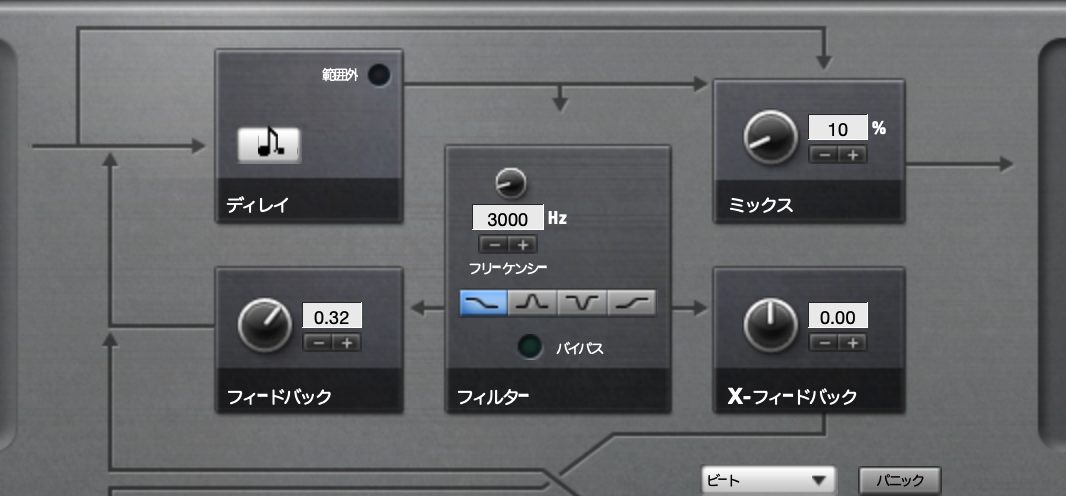Decrease frequency with minus button
The width and height of the screenshot is (1066, 496).
pyautogui.click(x=494, y=245)
